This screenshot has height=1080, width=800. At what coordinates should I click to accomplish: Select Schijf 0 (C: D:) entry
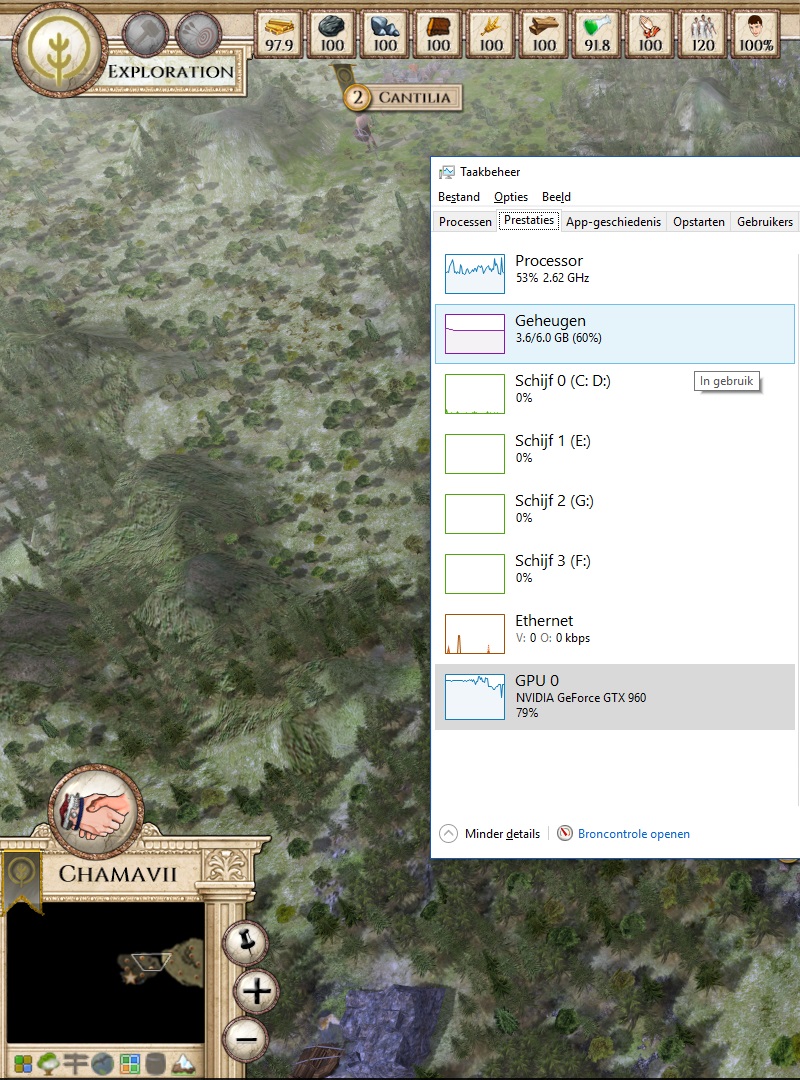pyautogui.click(x=615, y=393)
